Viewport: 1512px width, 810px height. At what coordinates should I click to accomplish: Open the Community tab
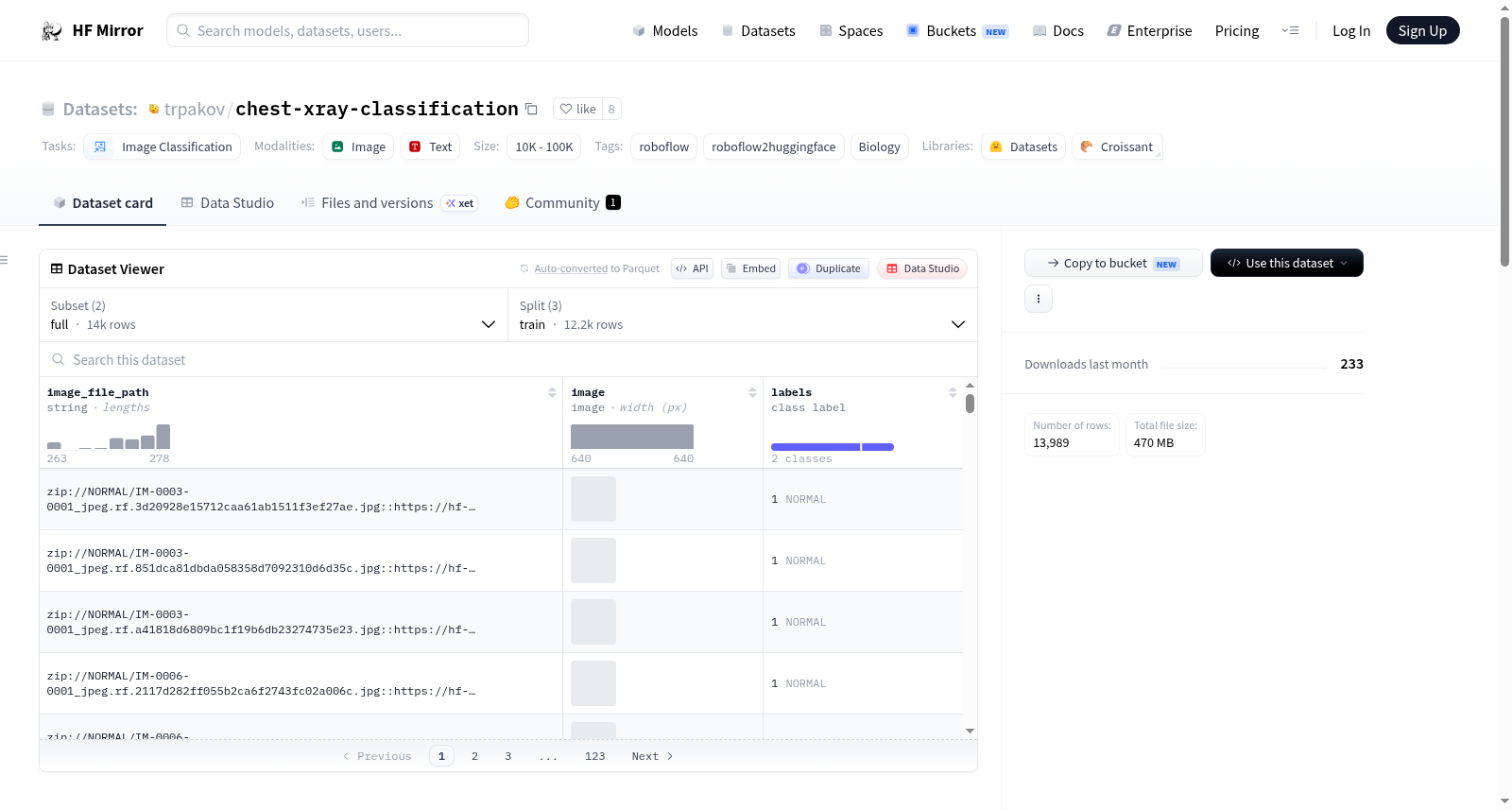[x=562, y=203]
